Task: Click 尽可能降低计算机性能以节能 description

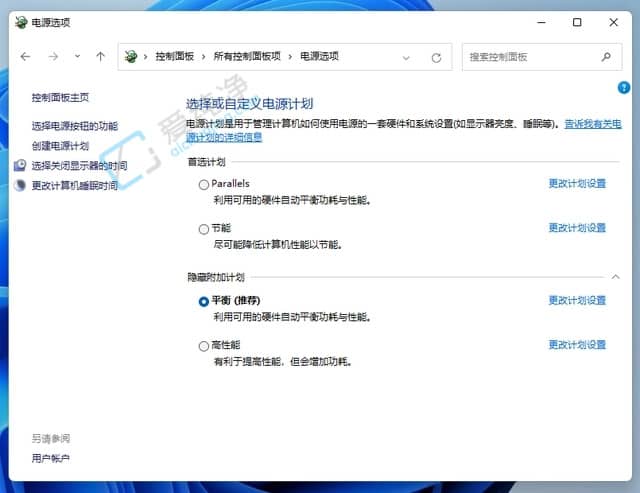Action: tap(278, 244)
